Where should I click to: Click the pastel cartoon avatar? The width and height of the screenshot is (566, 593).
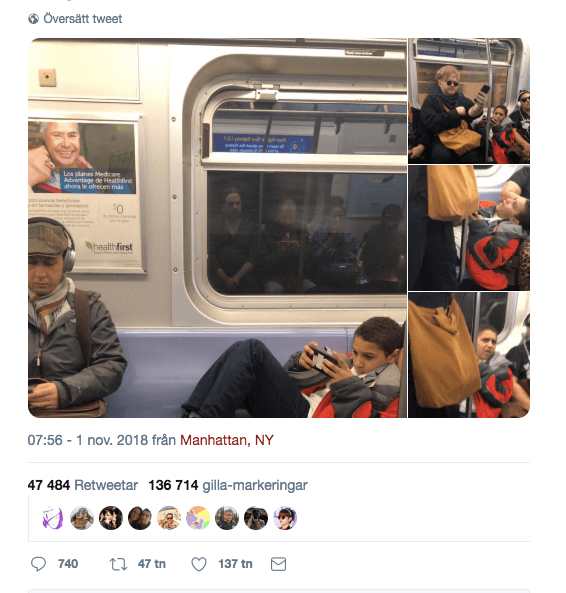tap(198, 518)
